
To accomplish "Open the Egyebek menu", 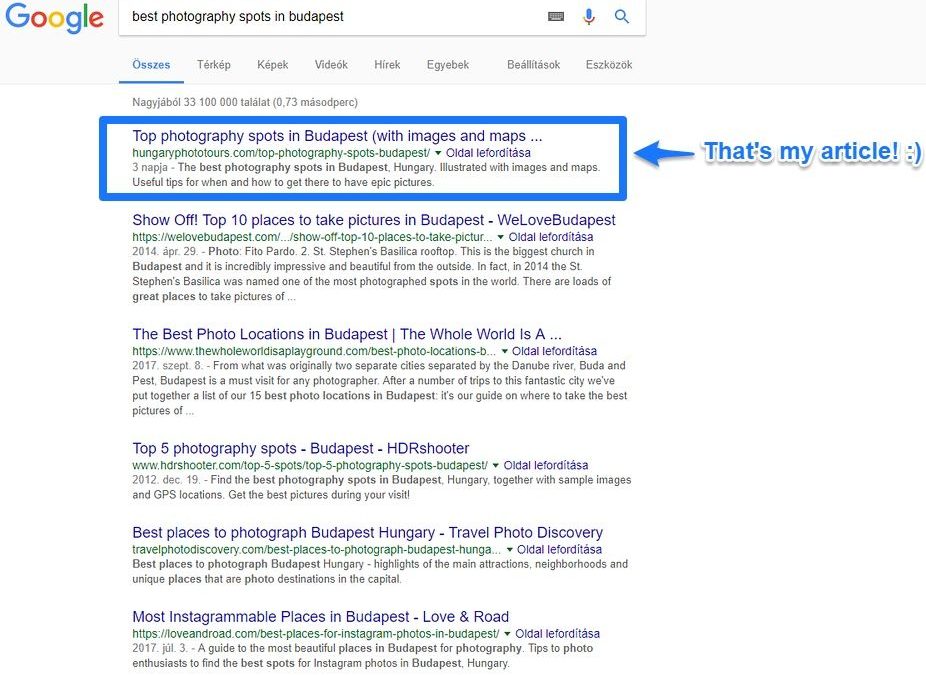I will (x=448, y=65).
